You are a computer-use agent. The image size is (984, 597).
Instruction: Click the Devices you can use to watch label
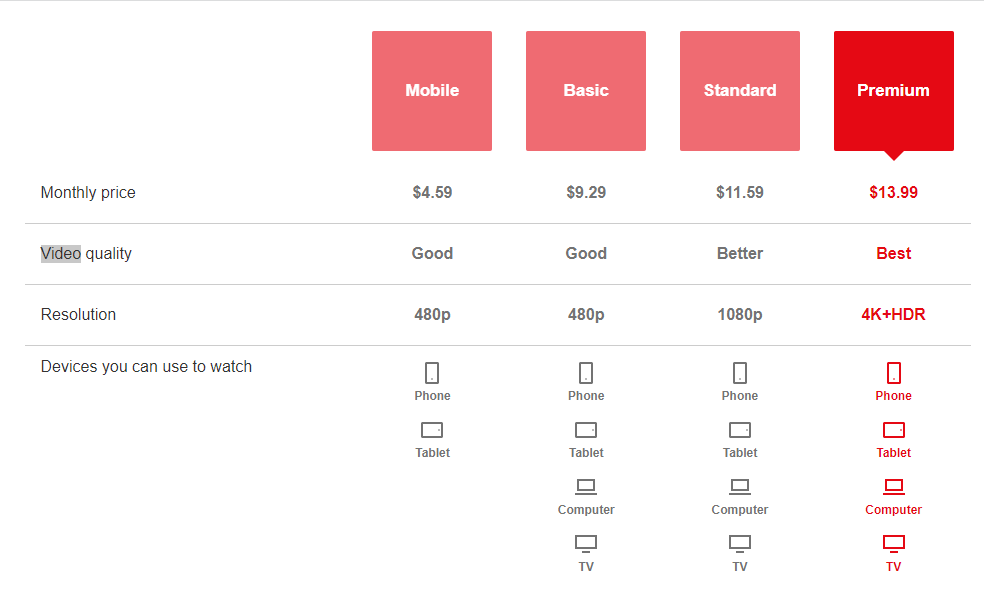coord(146,366)
